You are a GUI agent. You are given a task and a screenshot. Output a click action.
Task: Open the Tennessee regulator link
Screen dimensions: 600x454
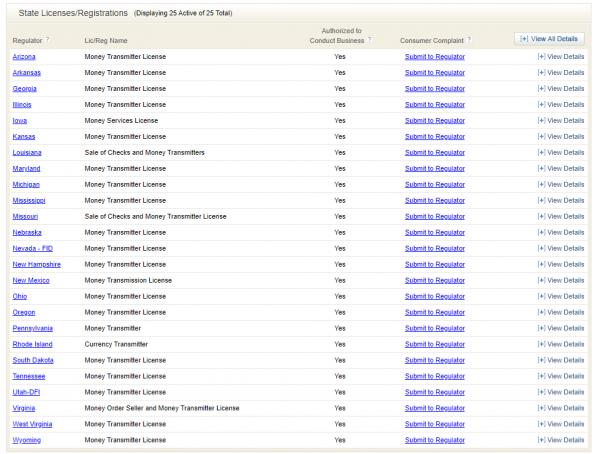29,376
